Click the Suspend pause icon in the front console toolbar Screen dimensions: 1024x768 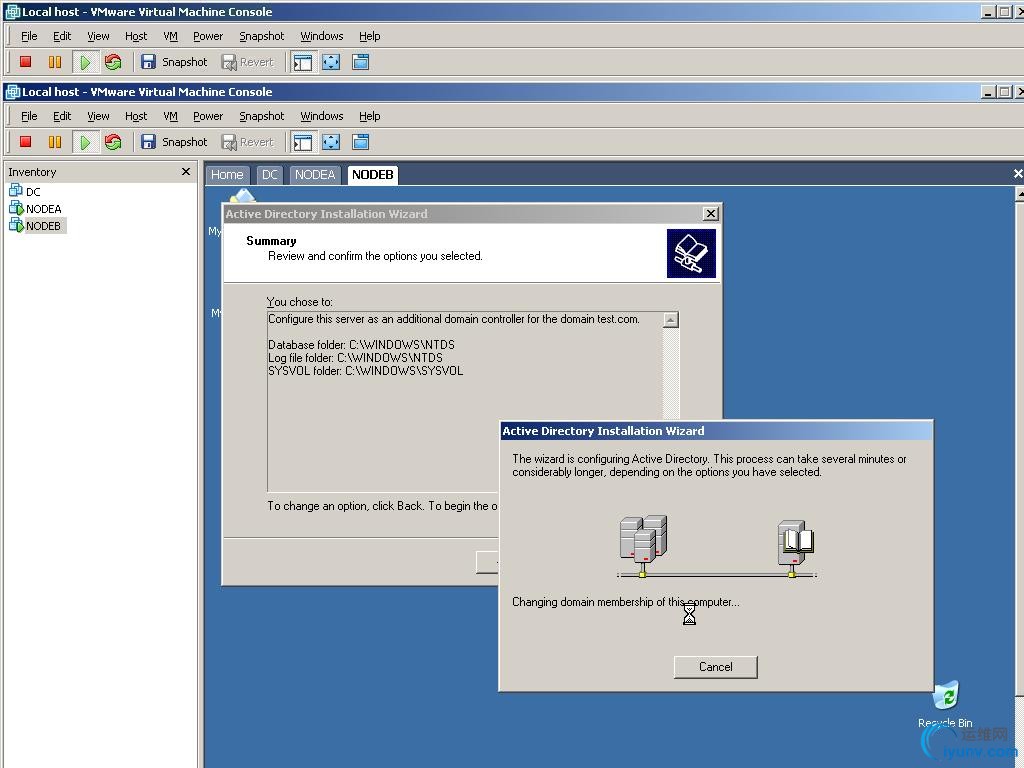tap(55, 142)
